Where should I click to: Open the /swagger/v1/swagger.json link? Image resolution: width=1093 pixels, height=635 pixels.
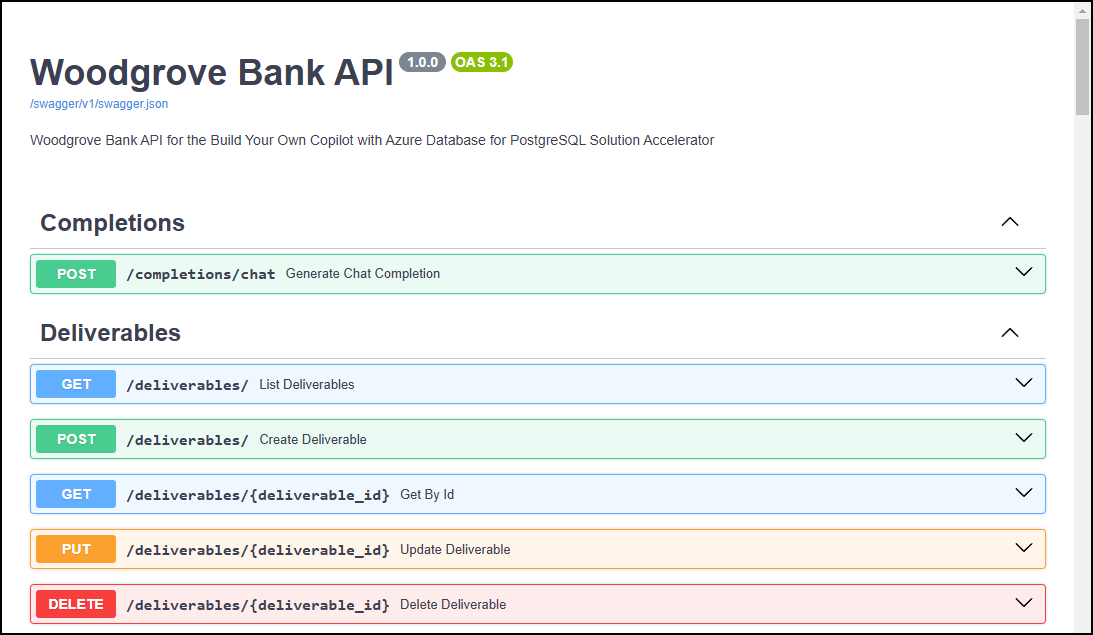tap(99, 104)
